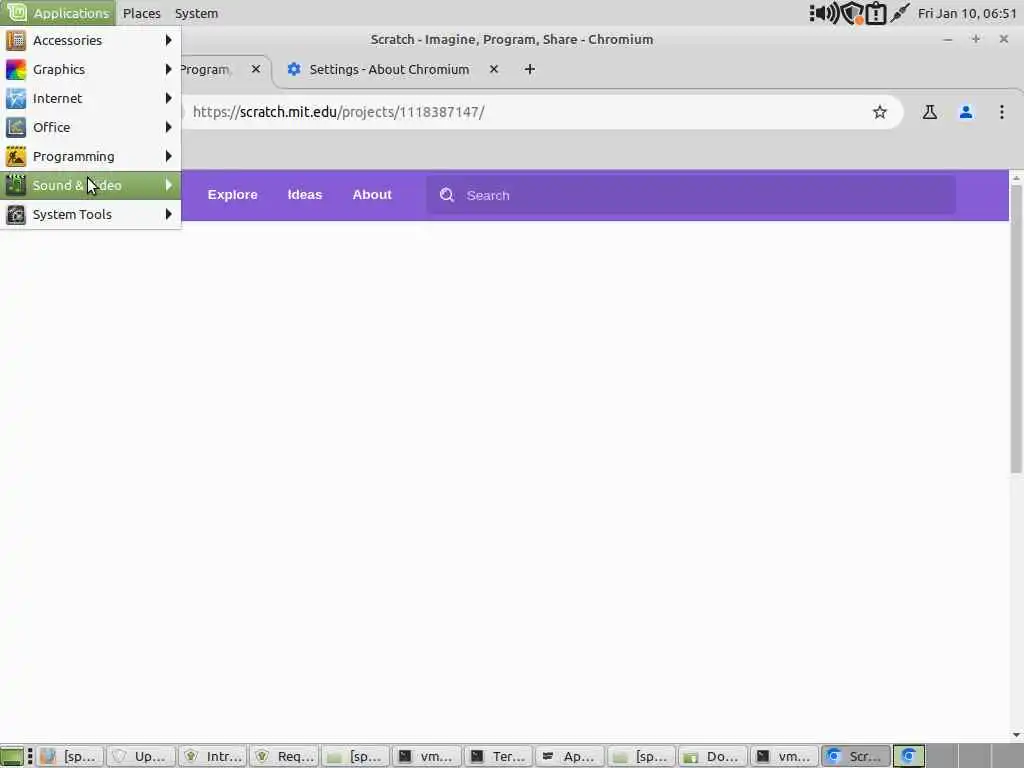
Task: Click the unlabeled Chromium taskbar icon
Action: [909, 756]
